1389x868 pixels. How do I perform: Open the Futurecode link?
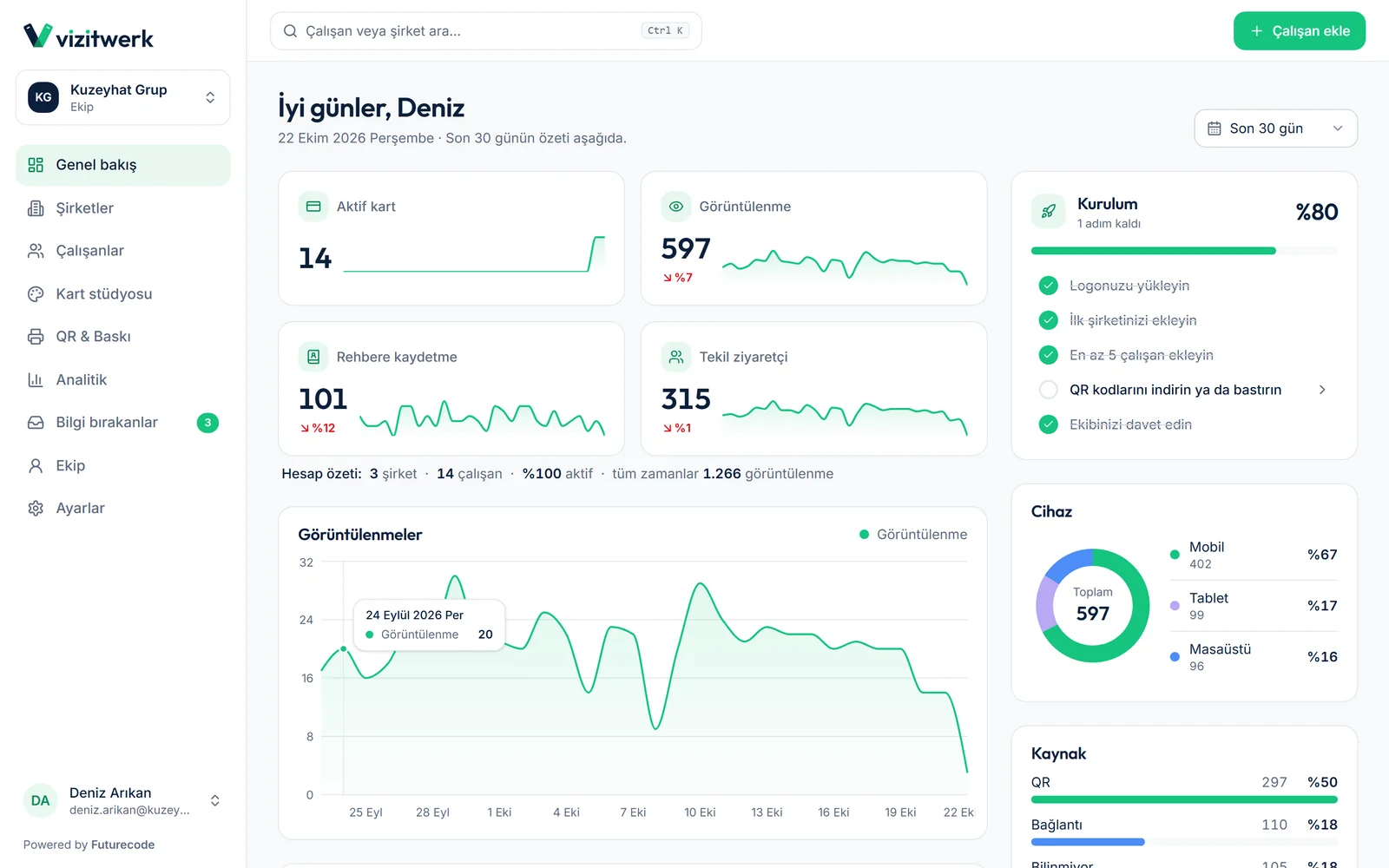tap(122, 845)
